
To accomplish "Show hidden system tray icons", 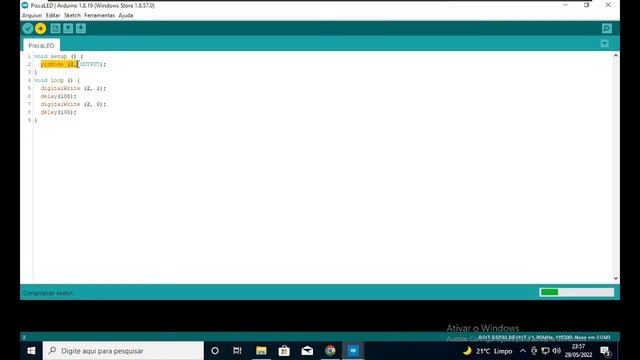I will (x=522, y=351).
